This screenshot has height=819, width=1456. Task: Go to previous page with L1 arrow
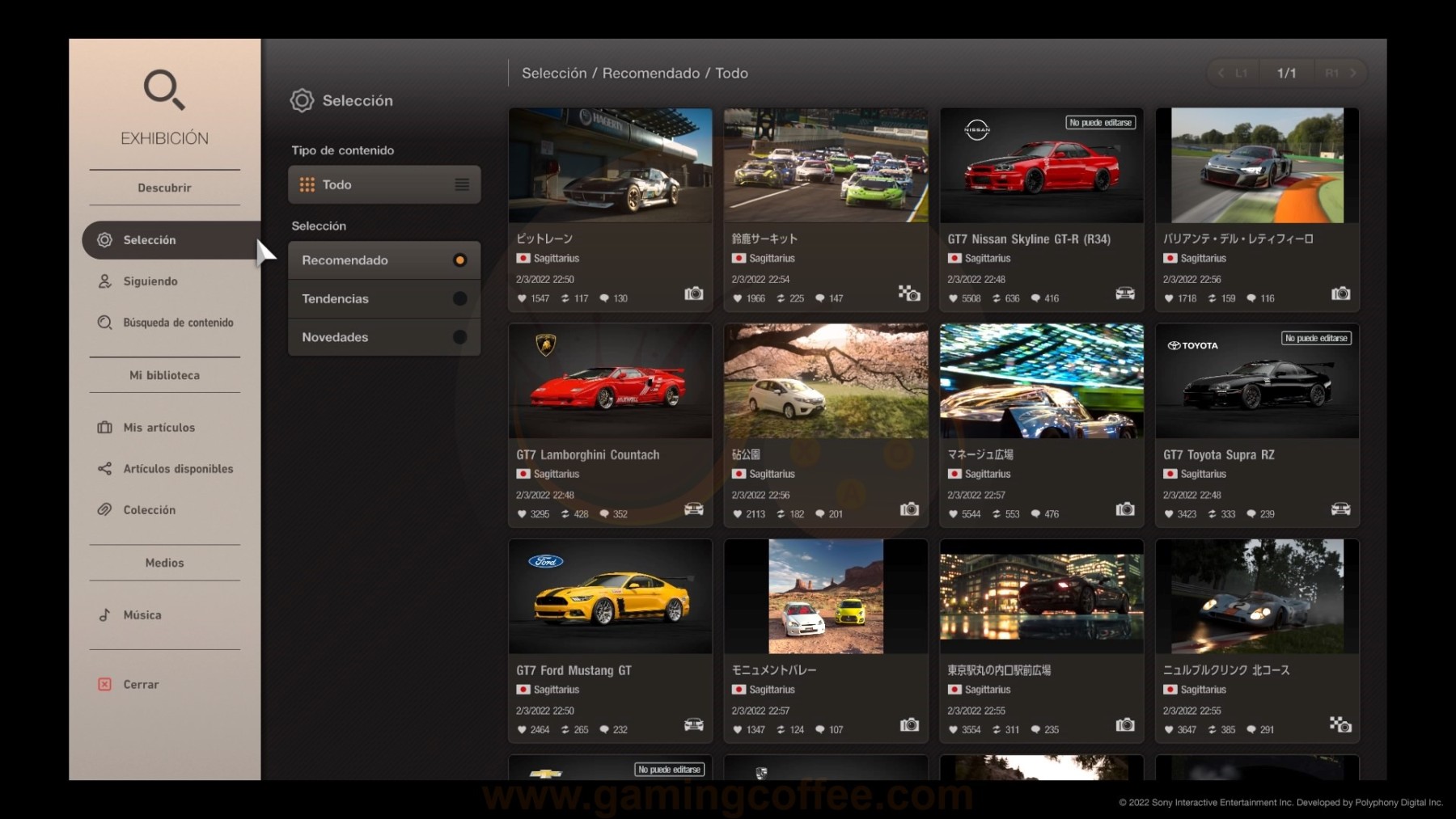[1233, 74]
